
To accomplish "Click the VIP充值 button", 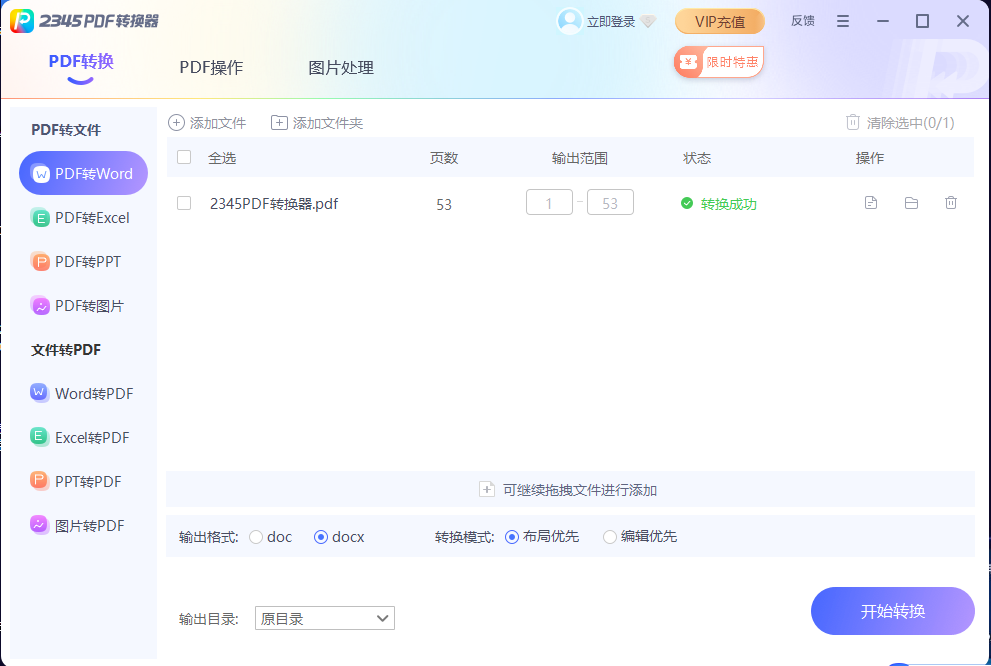I will pyautogui.click(x=720, y=21).
